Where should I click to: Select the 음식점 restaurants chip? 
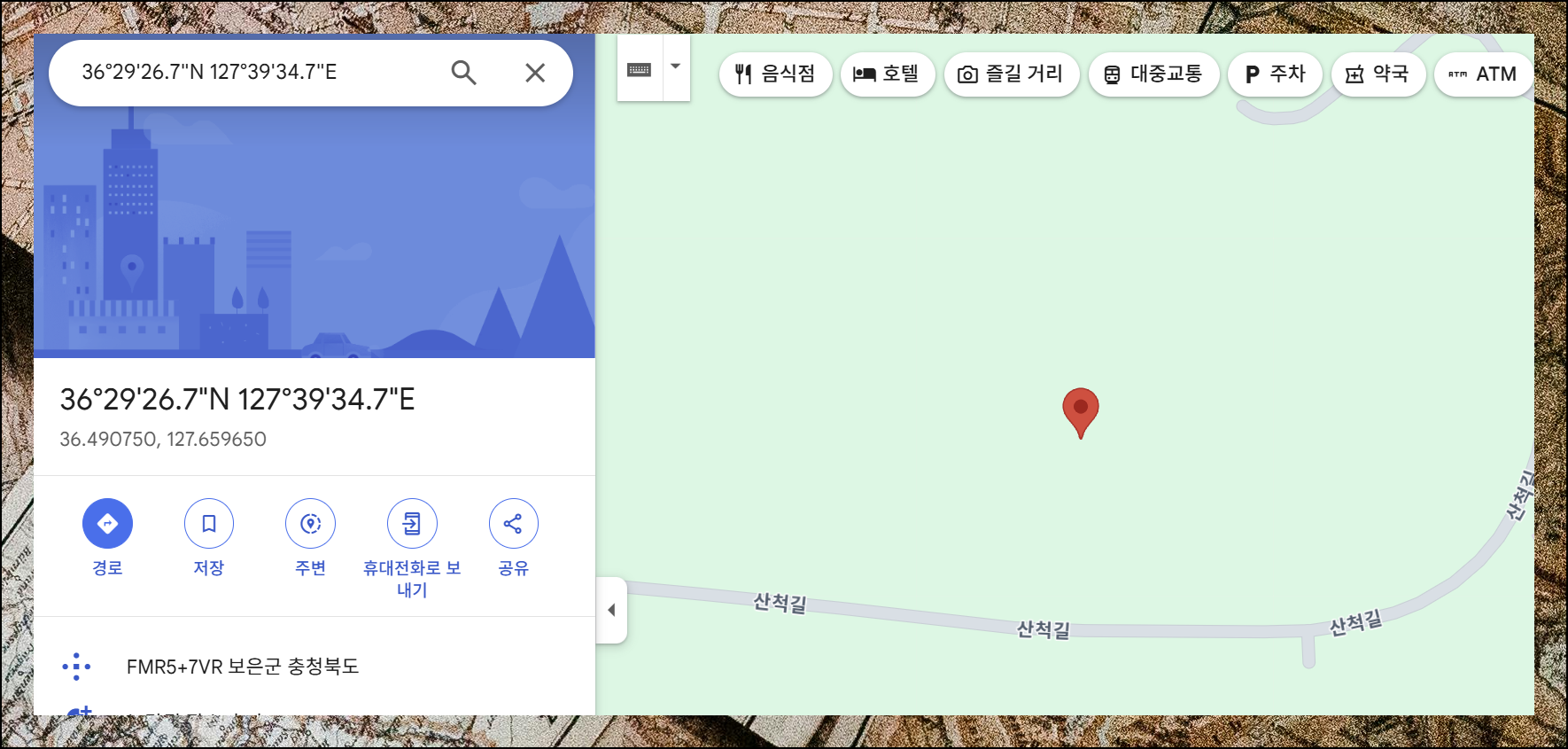pos(775,74)
